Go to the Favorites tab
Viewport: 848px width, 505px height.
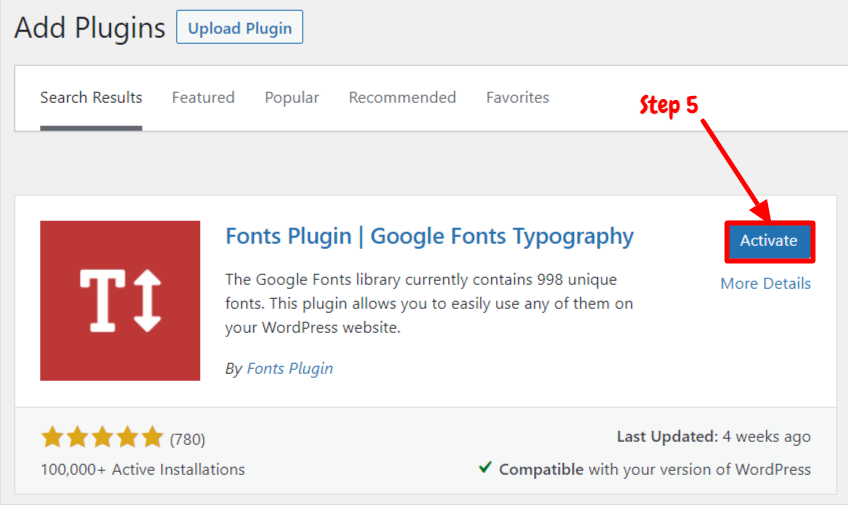[x=518, y=97]
